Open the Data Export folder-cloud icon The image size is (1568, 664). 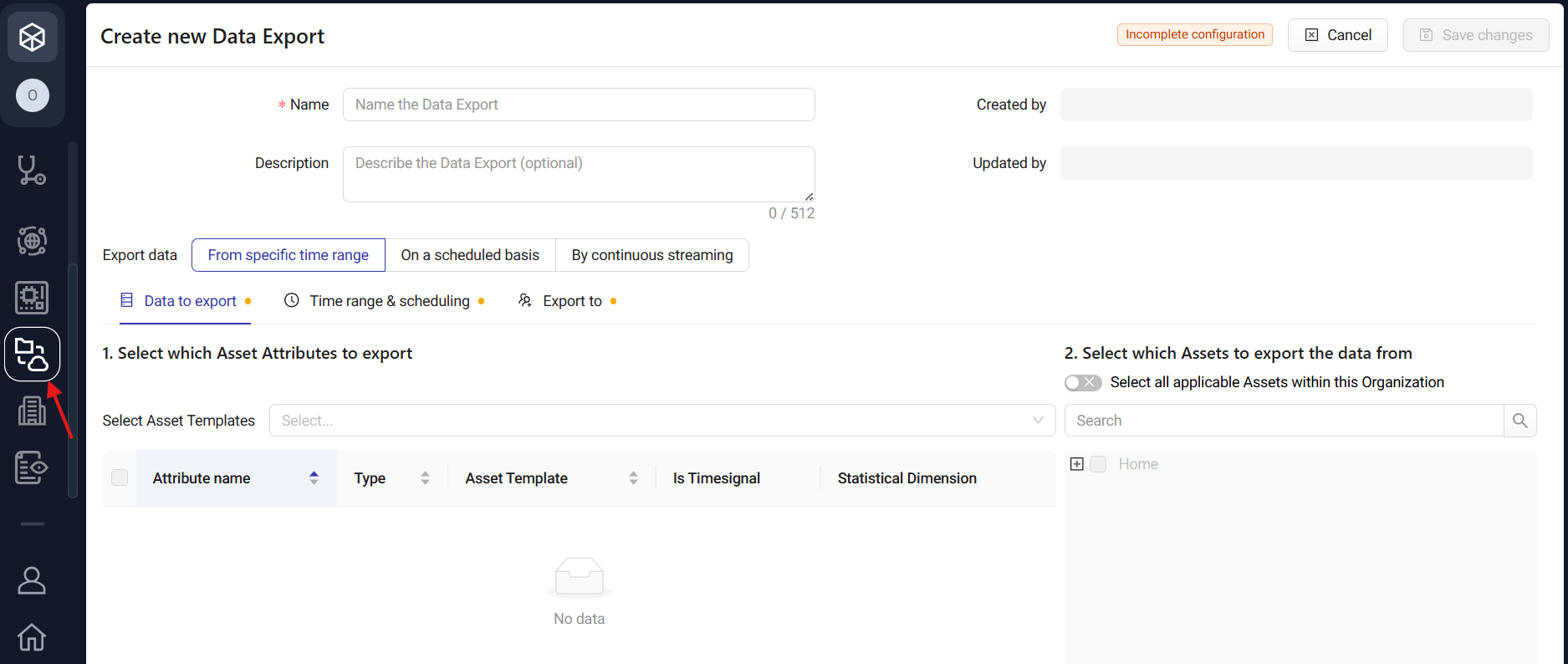(32, 355)
